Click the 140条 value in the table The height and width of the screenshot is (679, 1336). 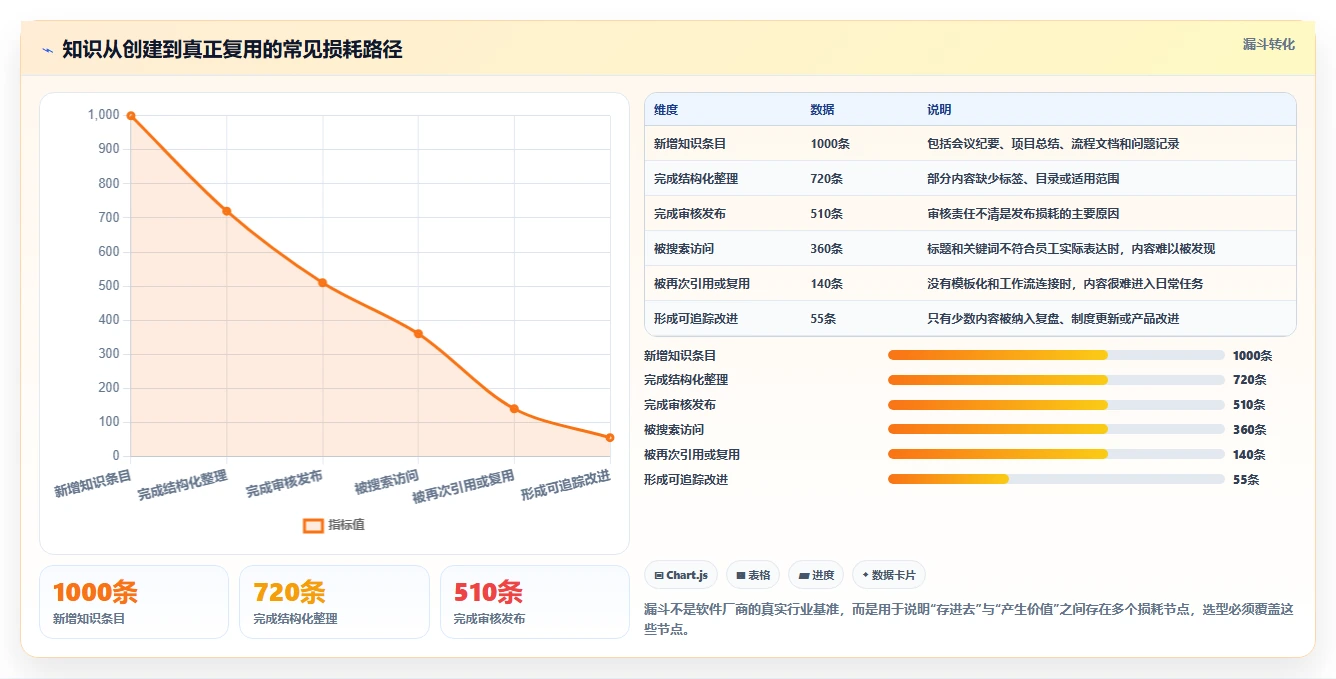827,284
